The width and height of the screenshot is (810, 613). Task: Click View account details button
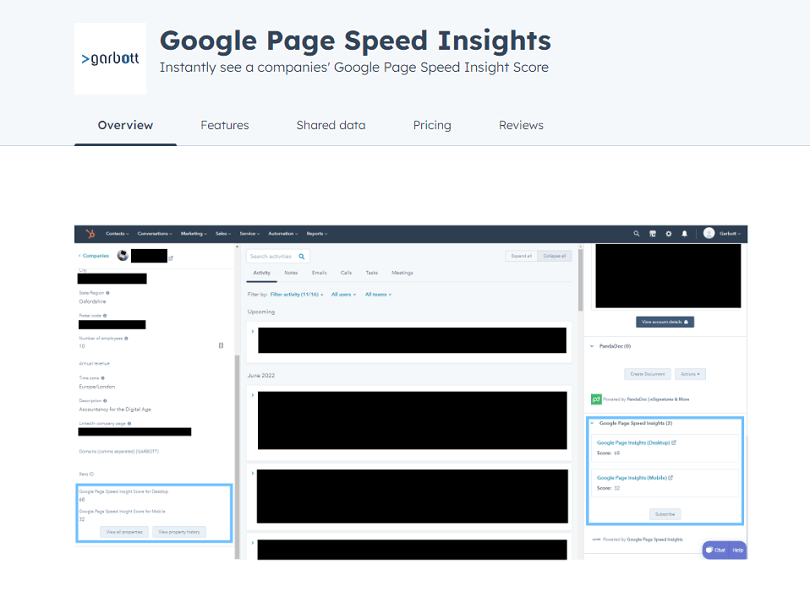[665, 322]
